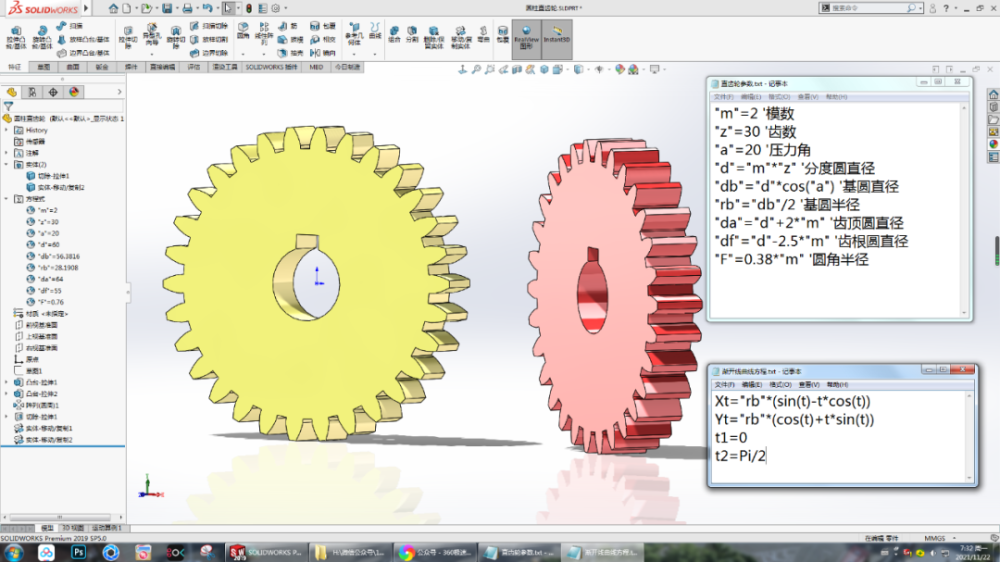
Task: Switch to SOLIDWORKS taskbar button
Action: [266, 552]
